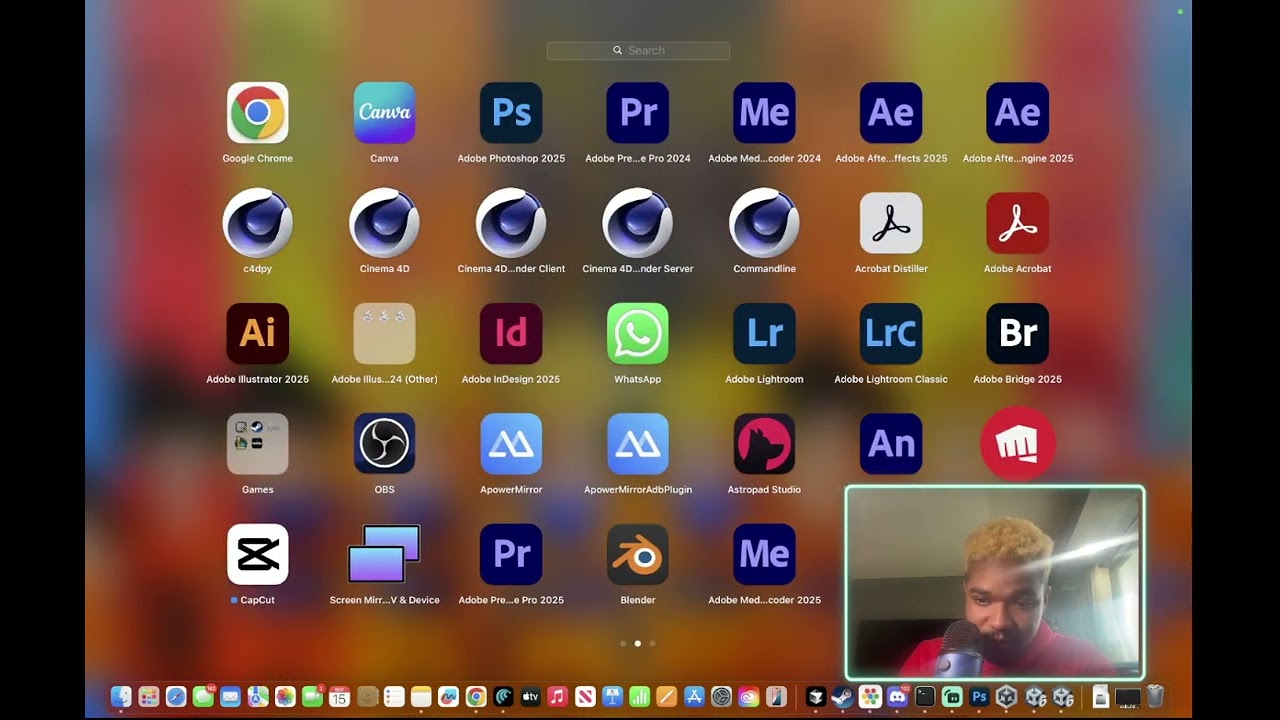Open News from the Dock

pos(585,696)
